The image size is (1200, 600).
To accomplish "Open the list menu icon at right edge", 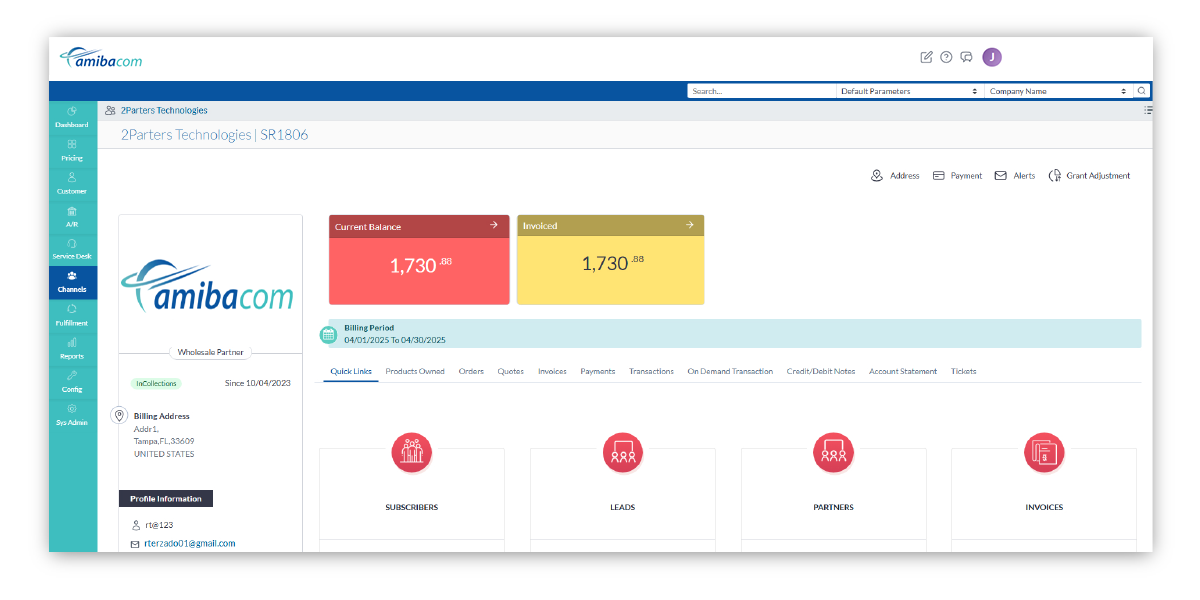I will click(x=1148, y=110).
